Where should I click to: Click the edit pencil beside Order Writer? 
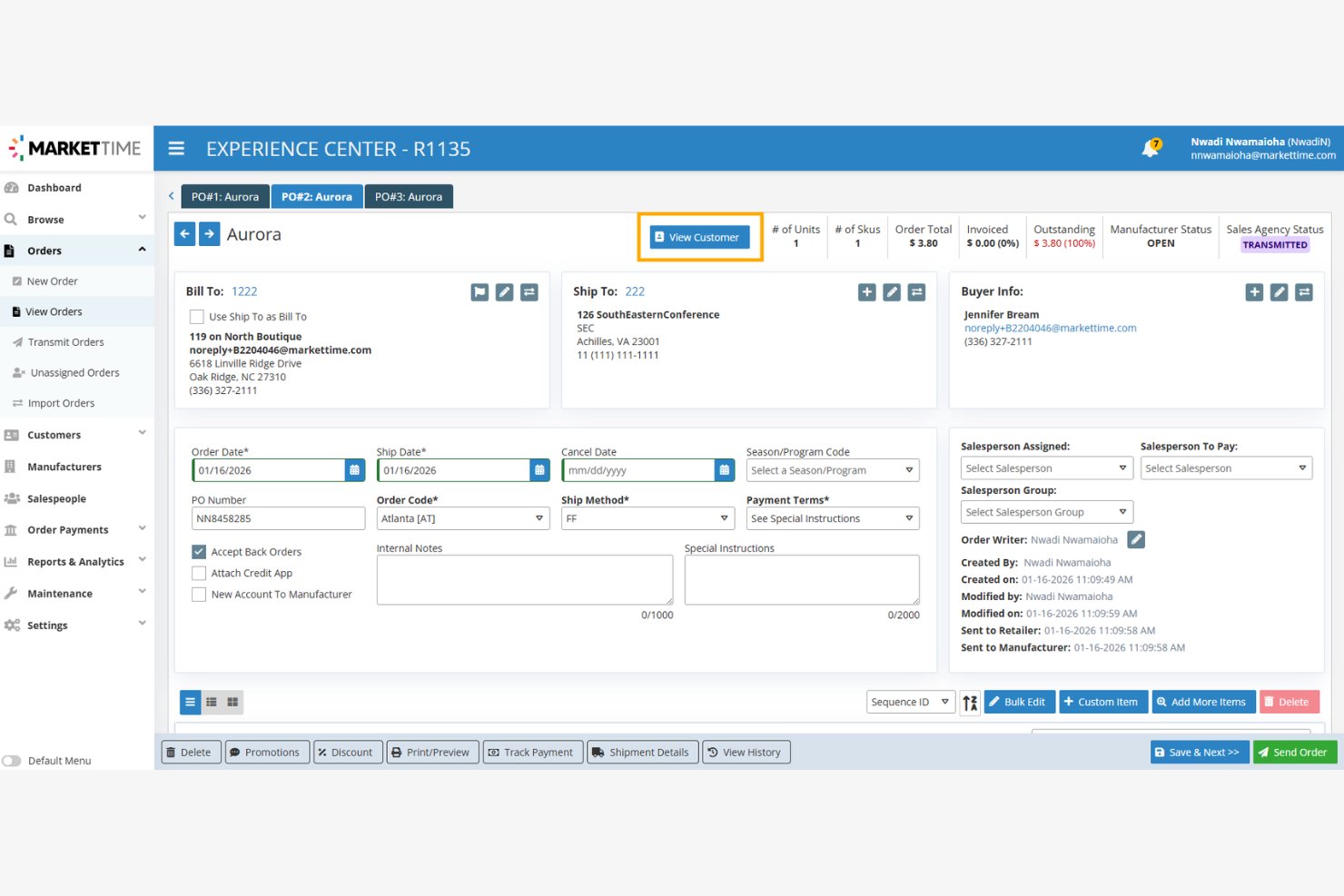[x=1136, y=539]
